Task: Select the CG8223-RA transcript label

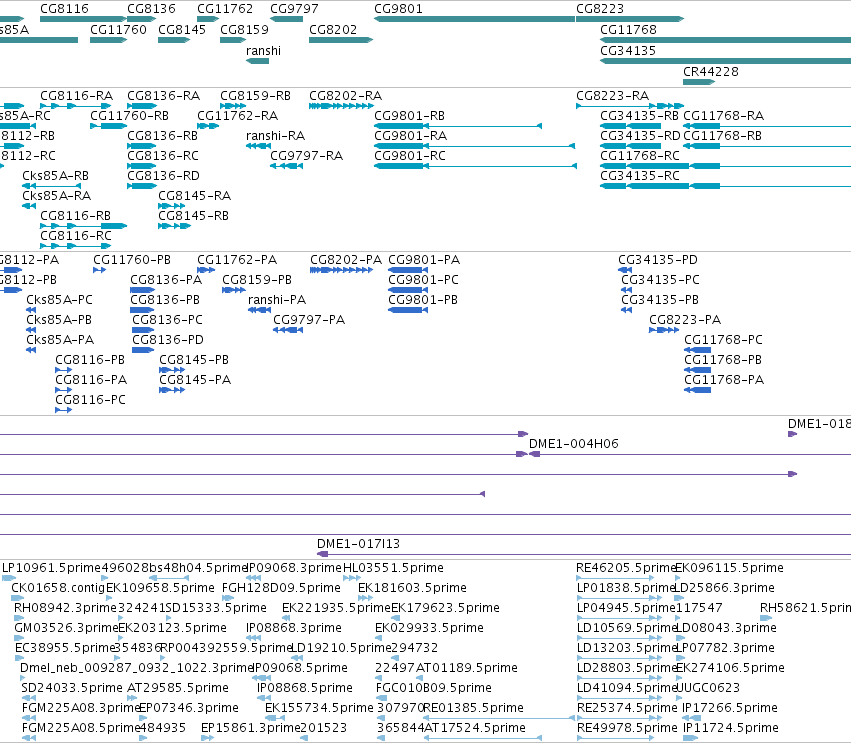Action: tap(612, 96)
